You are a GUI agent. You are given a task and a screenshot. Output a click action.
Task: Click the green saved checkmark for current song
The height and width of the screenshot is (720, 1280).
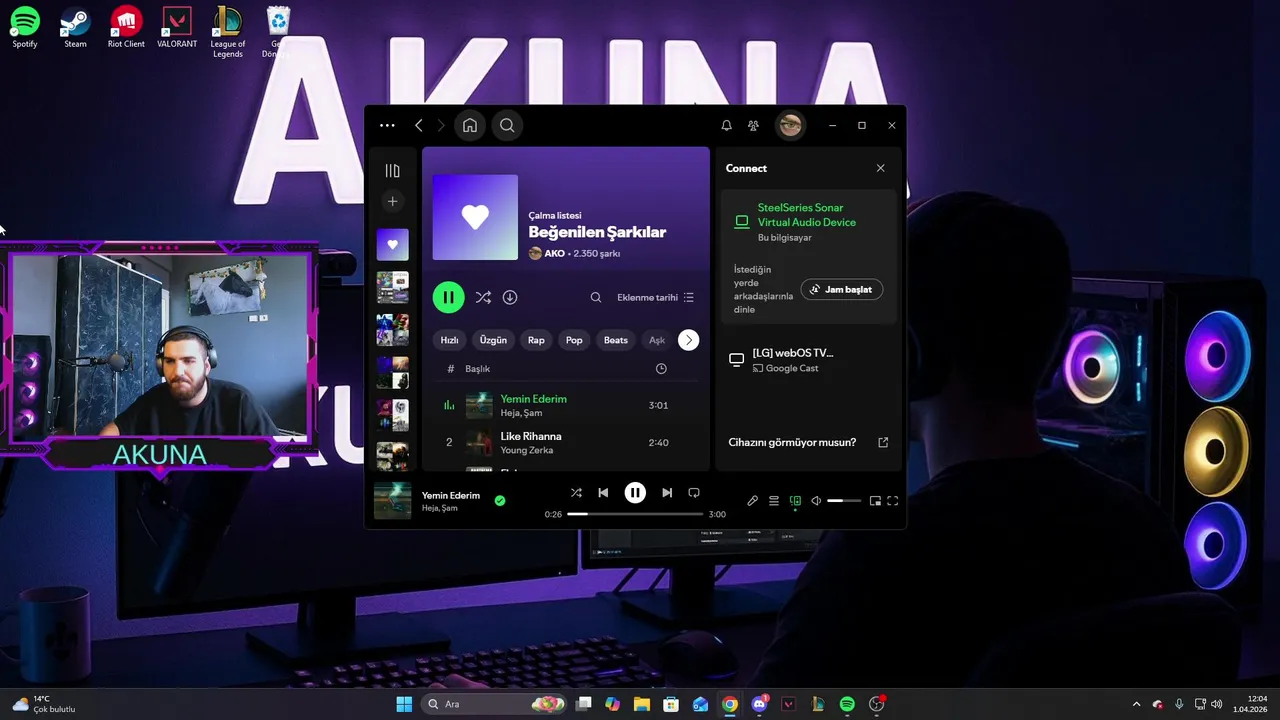click(500, 501)
